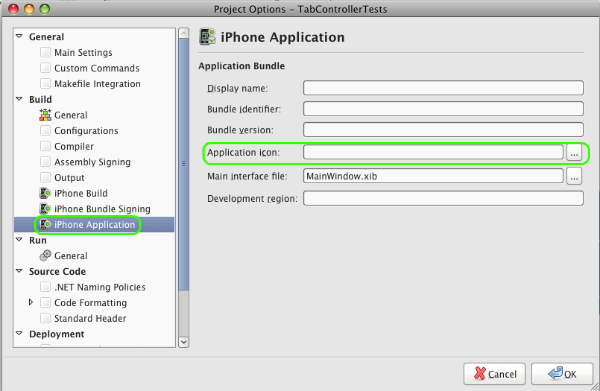Image resolution: width=600 pixels, height=391 pixels.
Task: Collapse the Run section triangle
Action: coord(19,239)
